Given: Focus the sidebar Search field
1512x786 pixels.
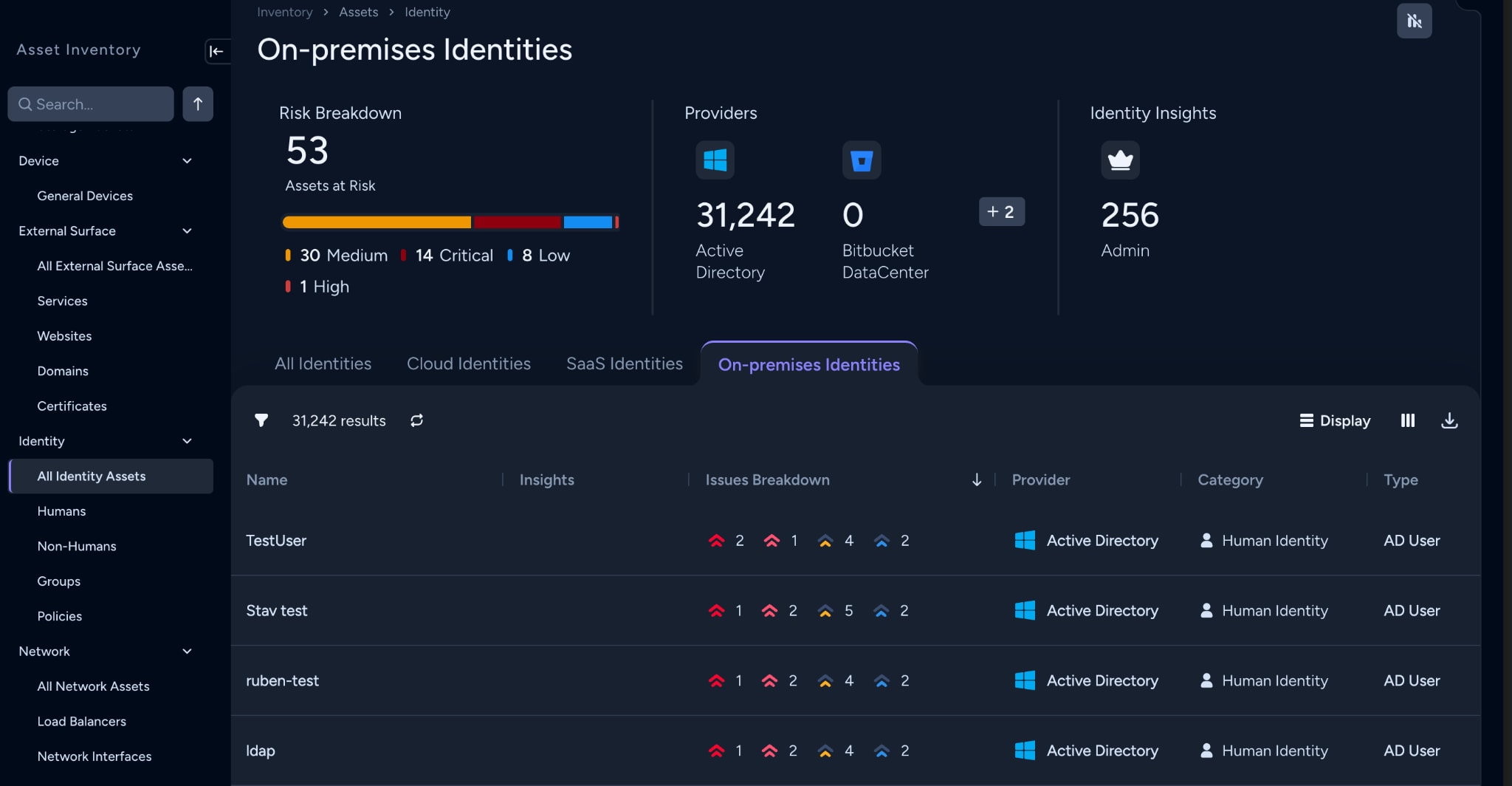Looking at the screenshot, I should [91, 104].
